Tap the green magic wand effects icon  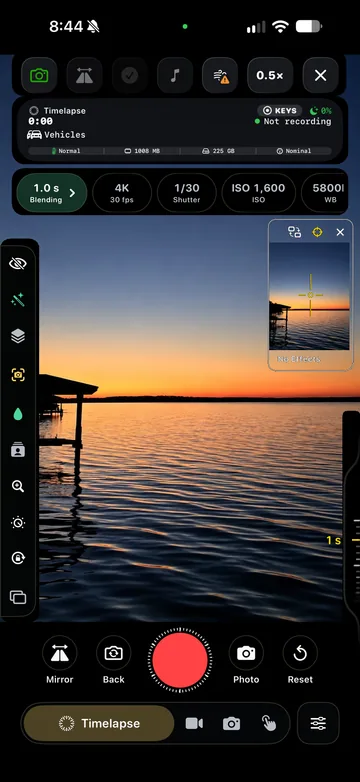click(18, 300)
